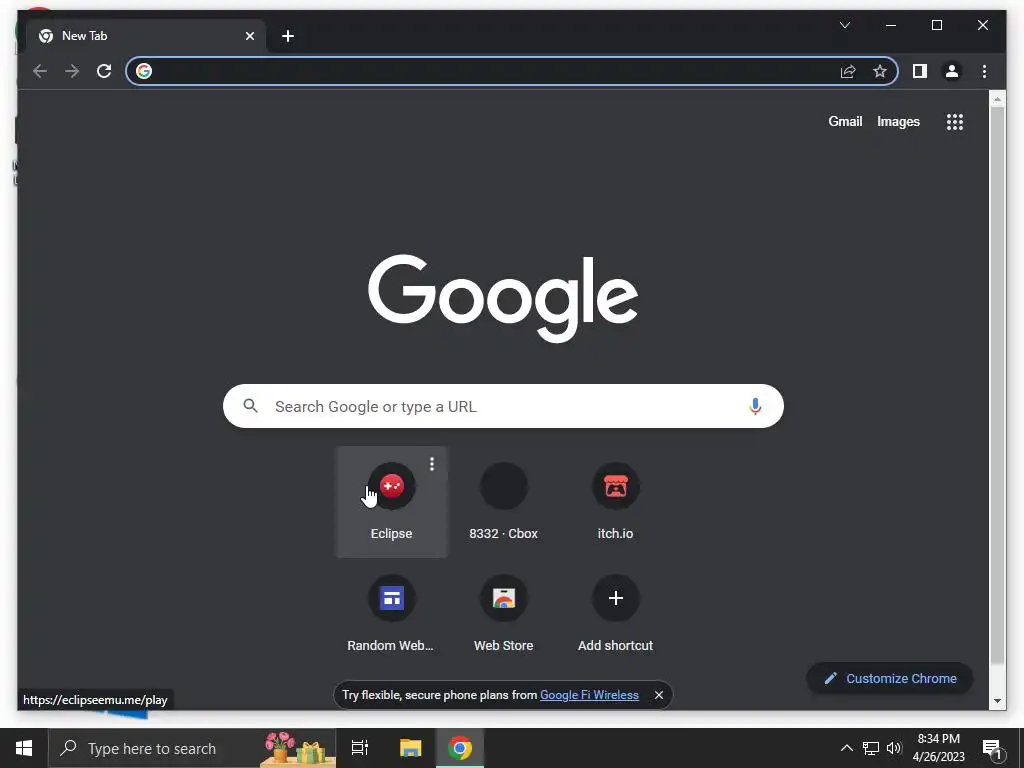Image resolution: width=1024 pixels, height=768 pixels.
Task: Select the New Tab browser tab
Action: click(x=146, y=36)
